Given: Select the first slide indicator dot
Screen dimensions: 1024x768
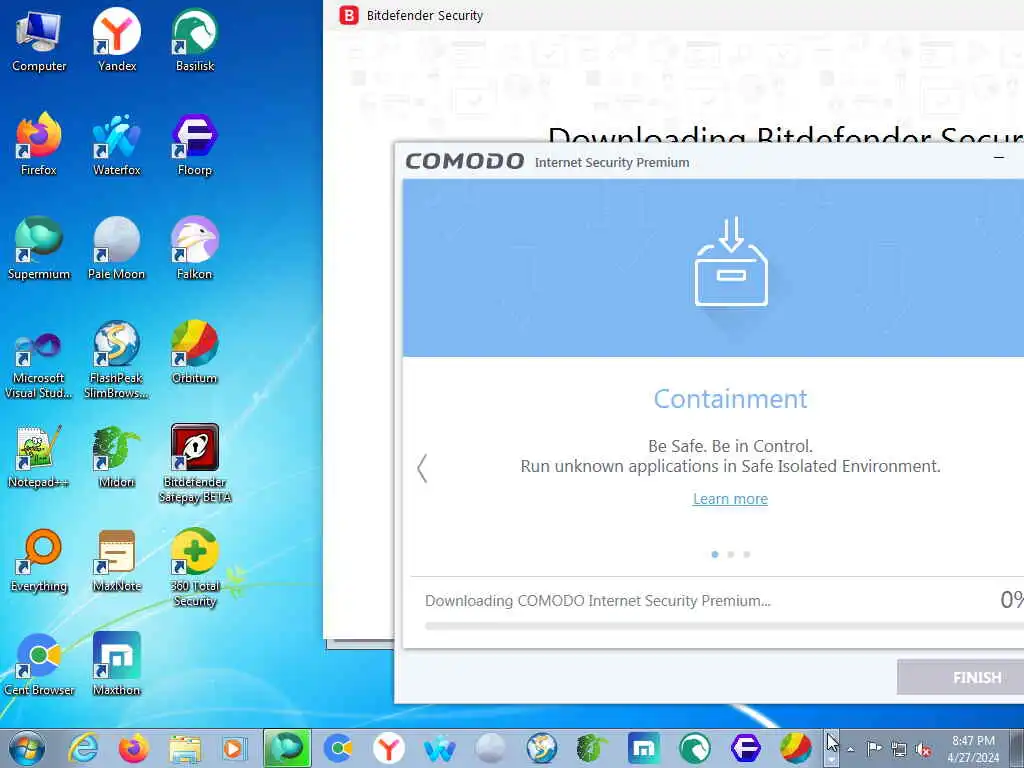Looking at the screenshot, I should point(714,554).
